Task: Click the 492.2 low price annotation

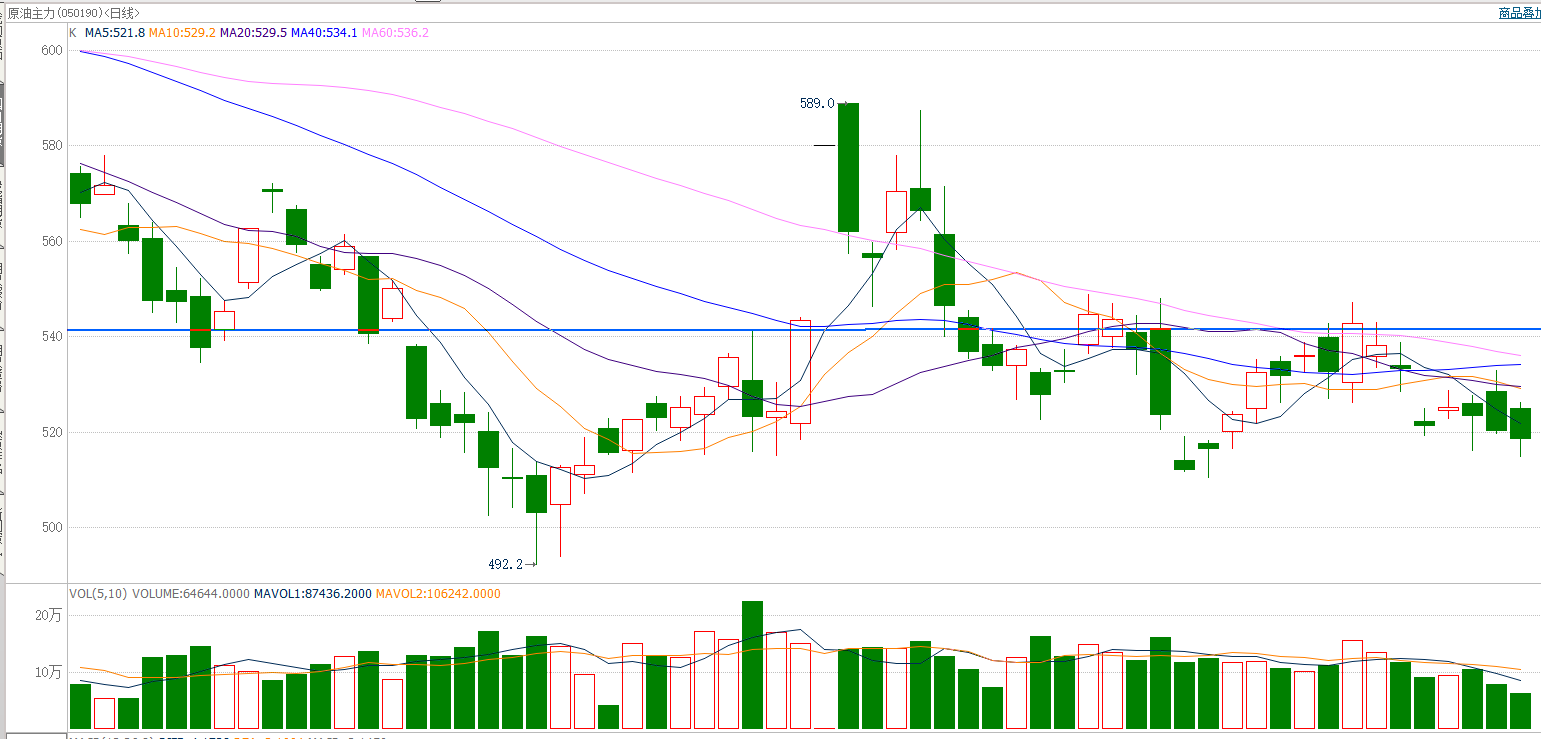Action: (x=505, y=564)
